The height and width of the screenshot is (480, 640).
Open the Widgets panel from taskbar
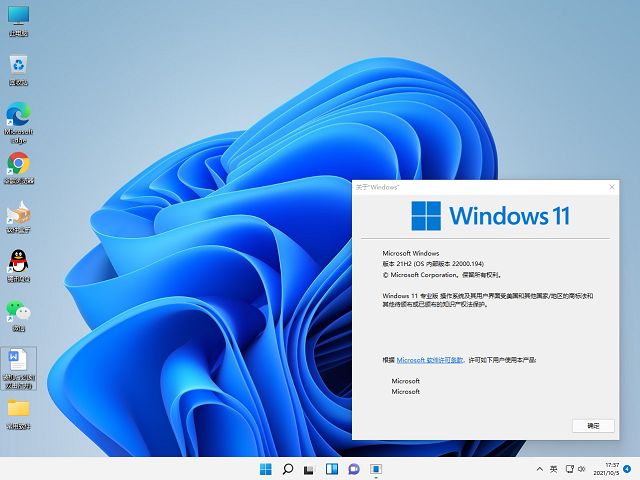pyautogui.click(x=331, y=468)
